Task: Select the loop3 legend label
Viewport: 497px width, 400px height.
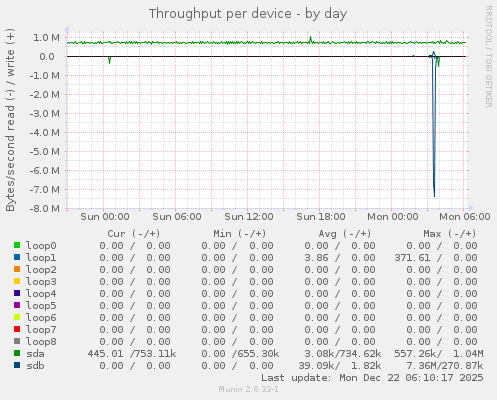Action: pos(41,282)
